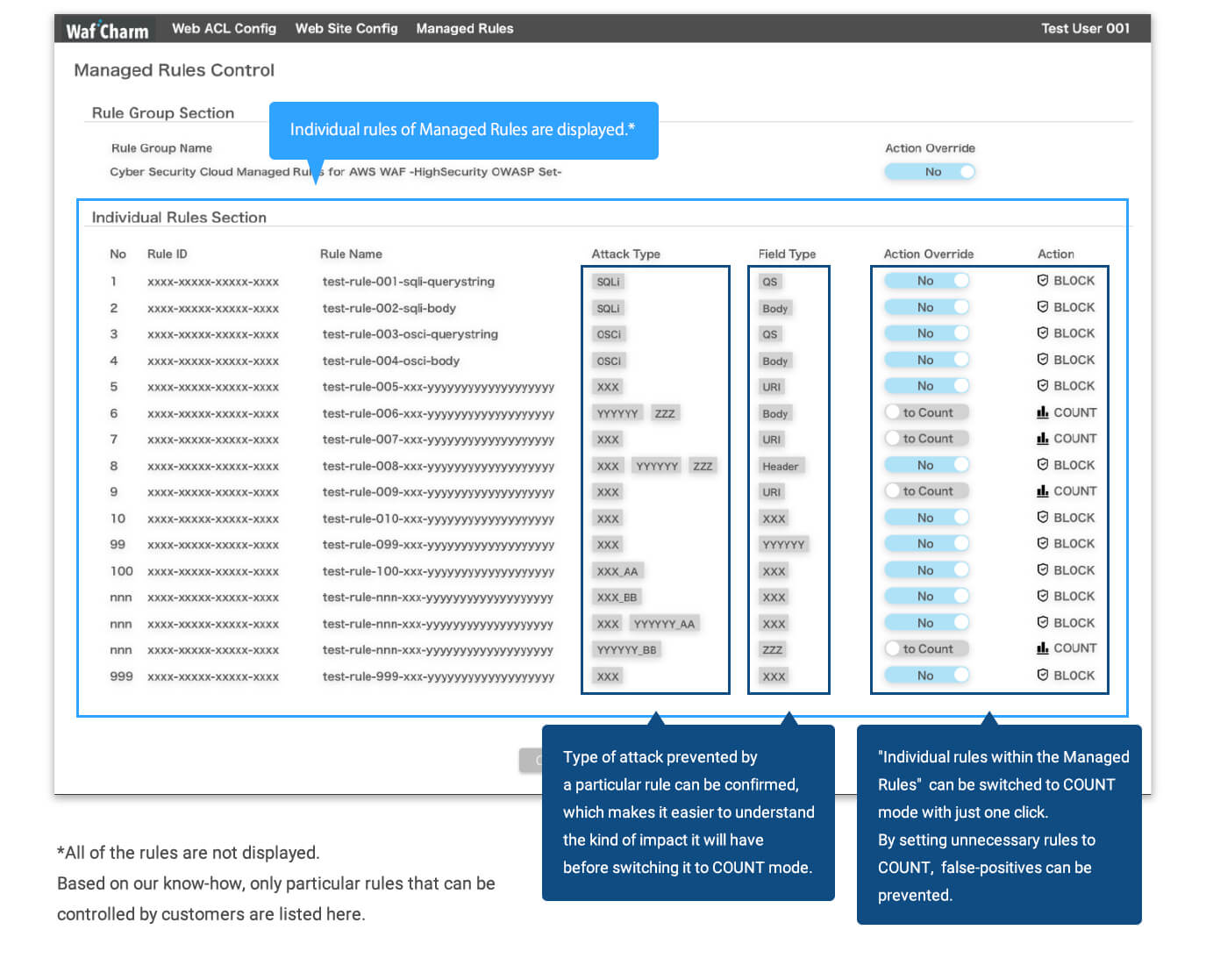Click the BLOCK shield icon for rule 10
Screen dimensions: 1206x980
pyautogui.click(x=1043, y=518)
